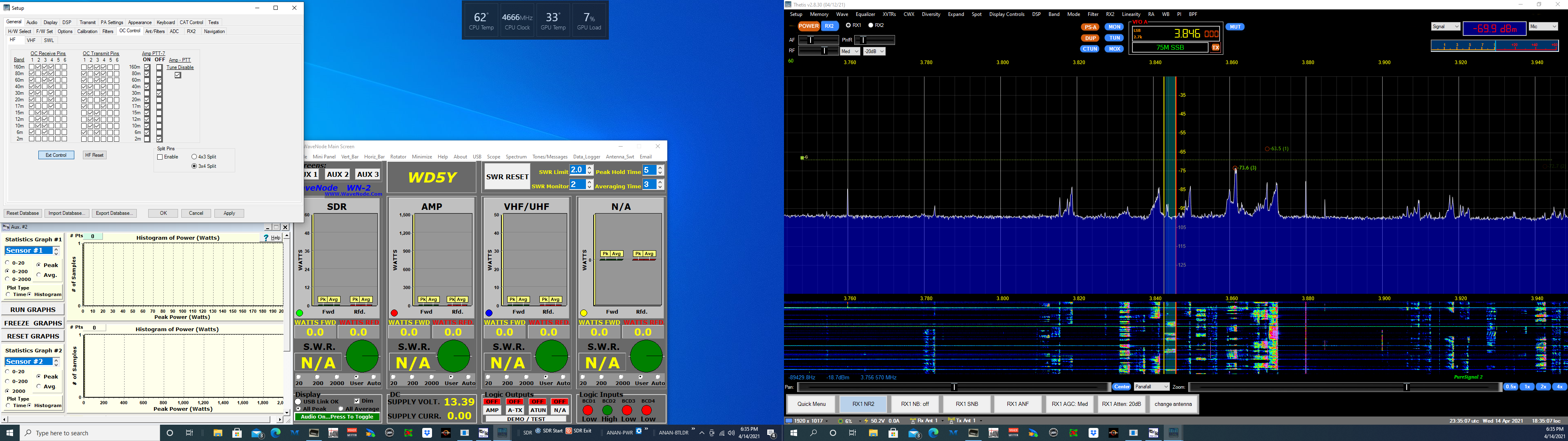
Task: Open AGC Med dropdown in Thetis
Action: pyautogui.click(x=850, y=52)
